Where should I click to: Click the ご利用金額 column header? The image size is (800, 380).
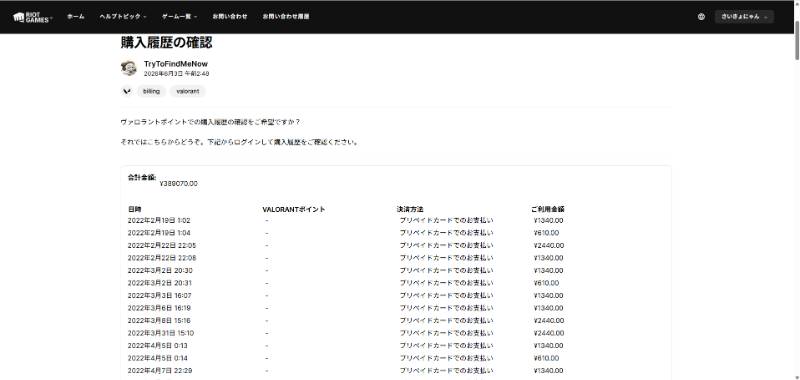pos(547,209)
